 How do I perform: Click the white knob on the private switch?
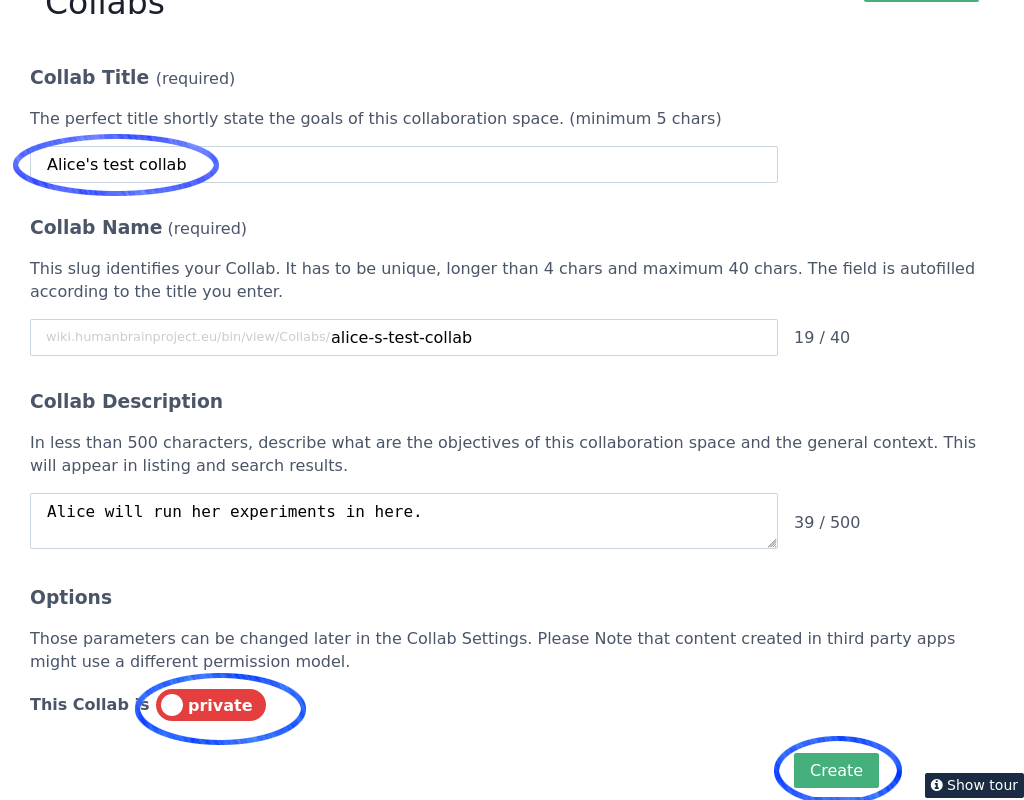[172, 705]
